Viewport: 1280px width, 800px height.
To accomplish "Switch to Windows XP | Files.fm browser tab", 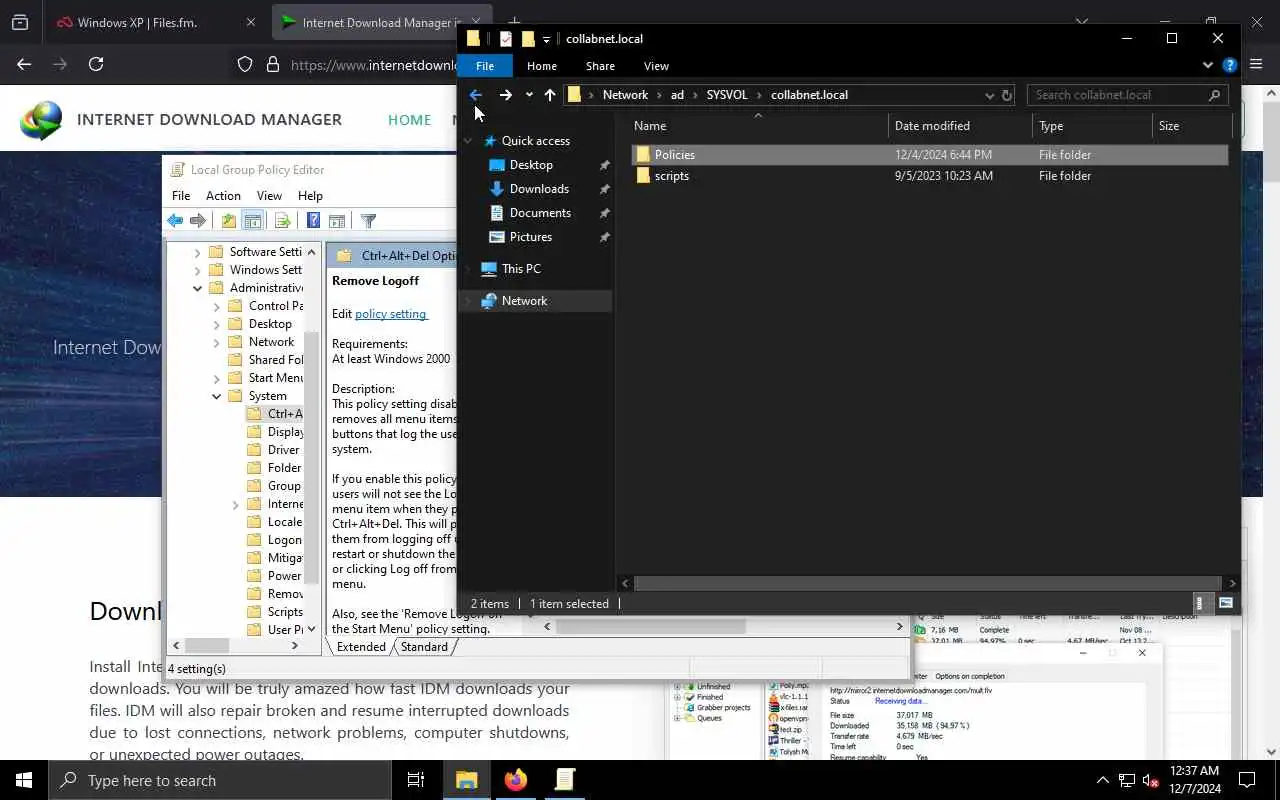I will (x=157, y=22).
